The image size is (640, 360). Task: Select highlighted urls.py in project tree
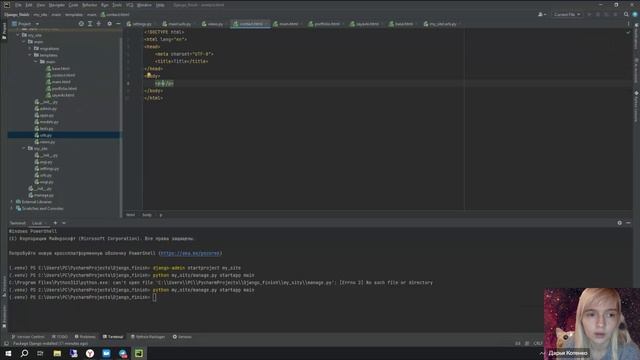point(64,135)
